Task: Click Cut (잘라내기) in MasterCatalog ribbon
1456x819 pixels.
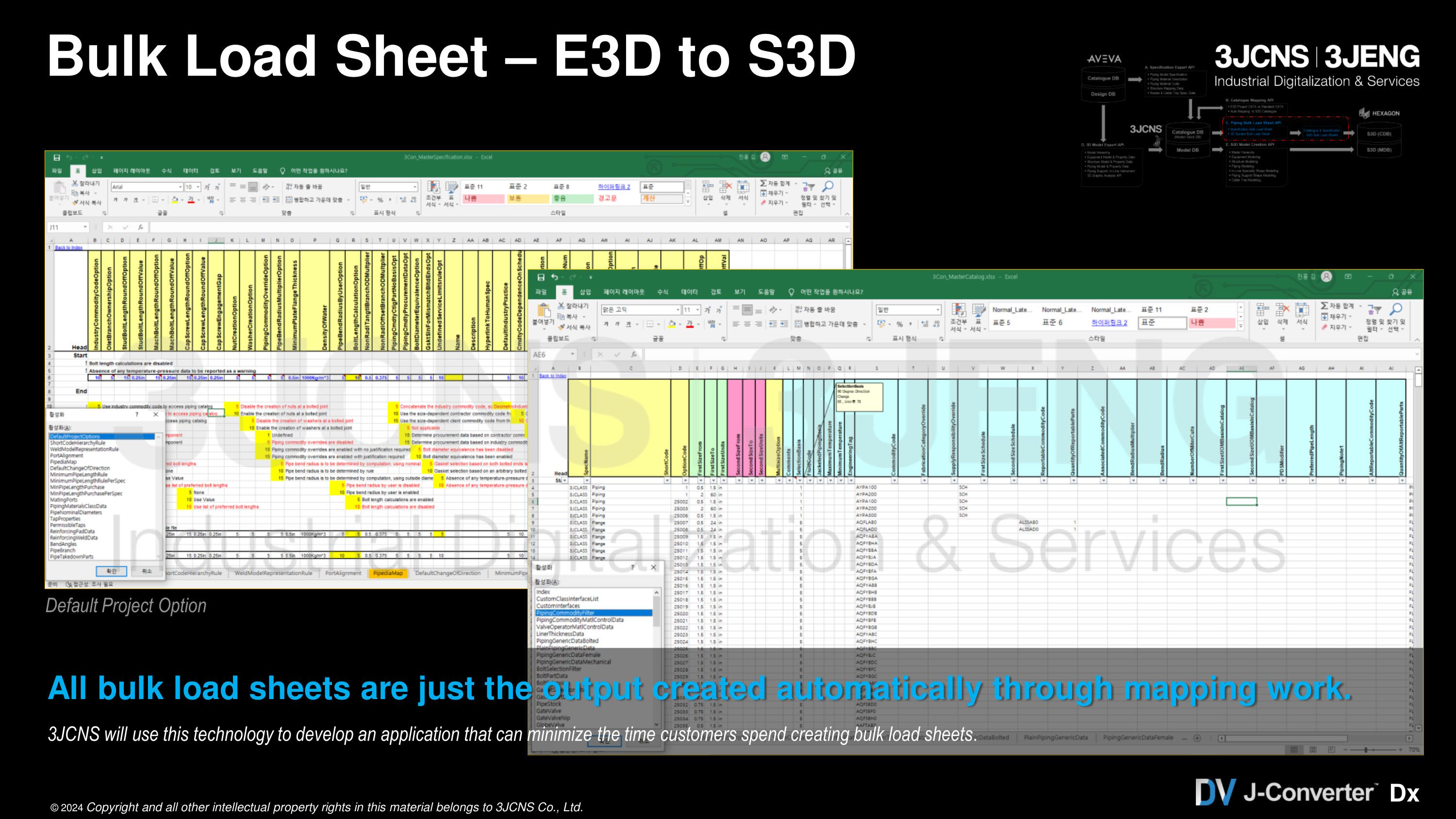Action: [x=573, y=306]
